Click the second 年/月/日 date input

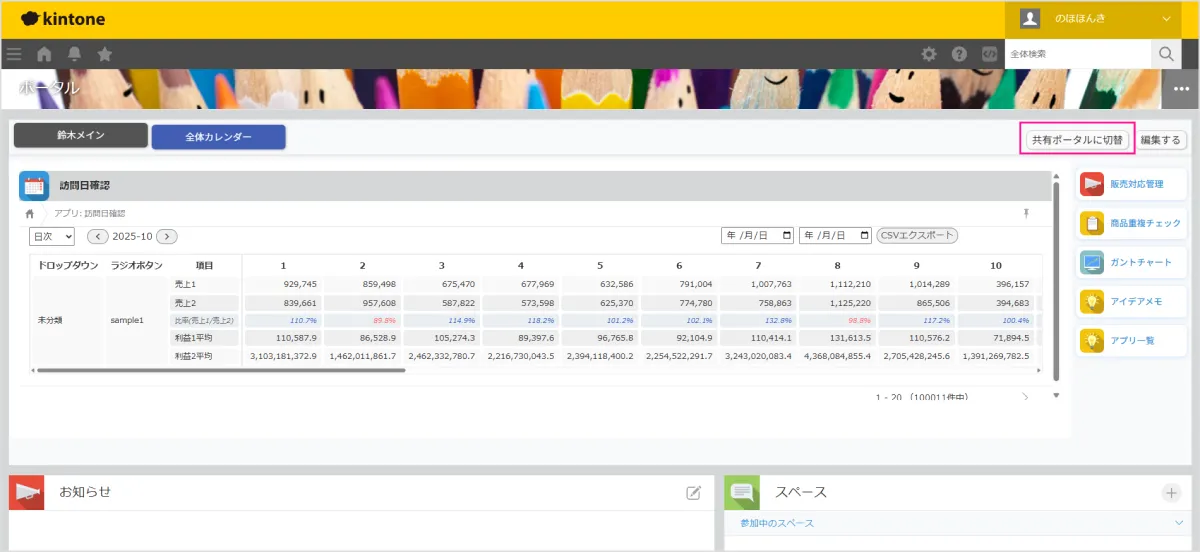(x=836, y=235)
